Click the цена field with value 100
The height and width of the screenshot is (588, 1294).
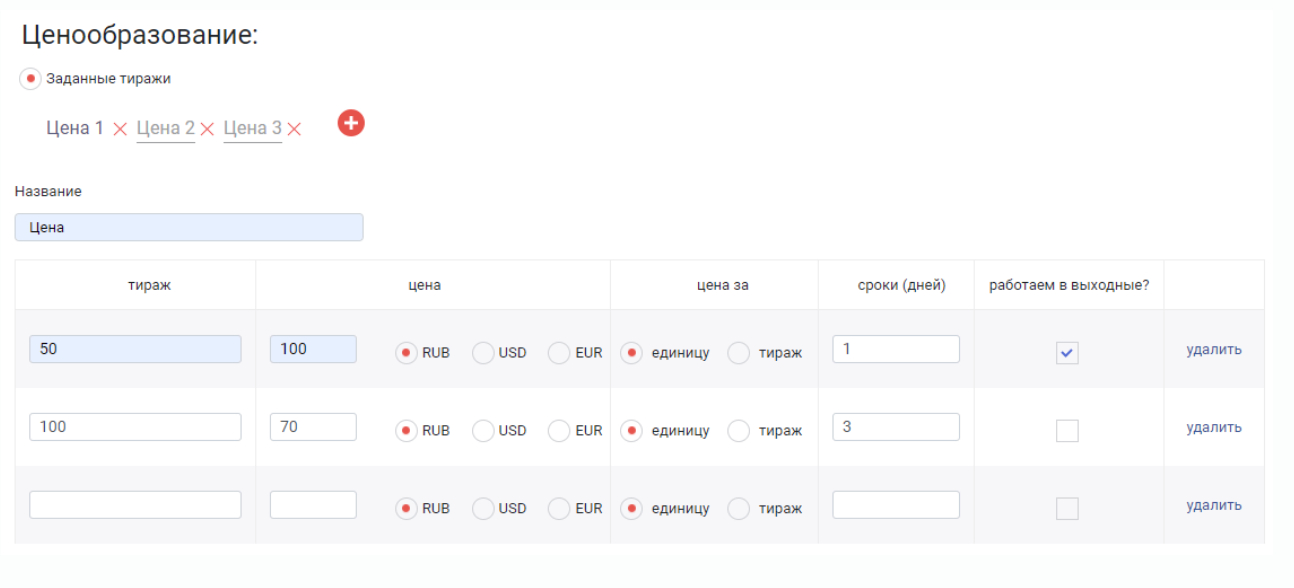(x=313, y=349)
